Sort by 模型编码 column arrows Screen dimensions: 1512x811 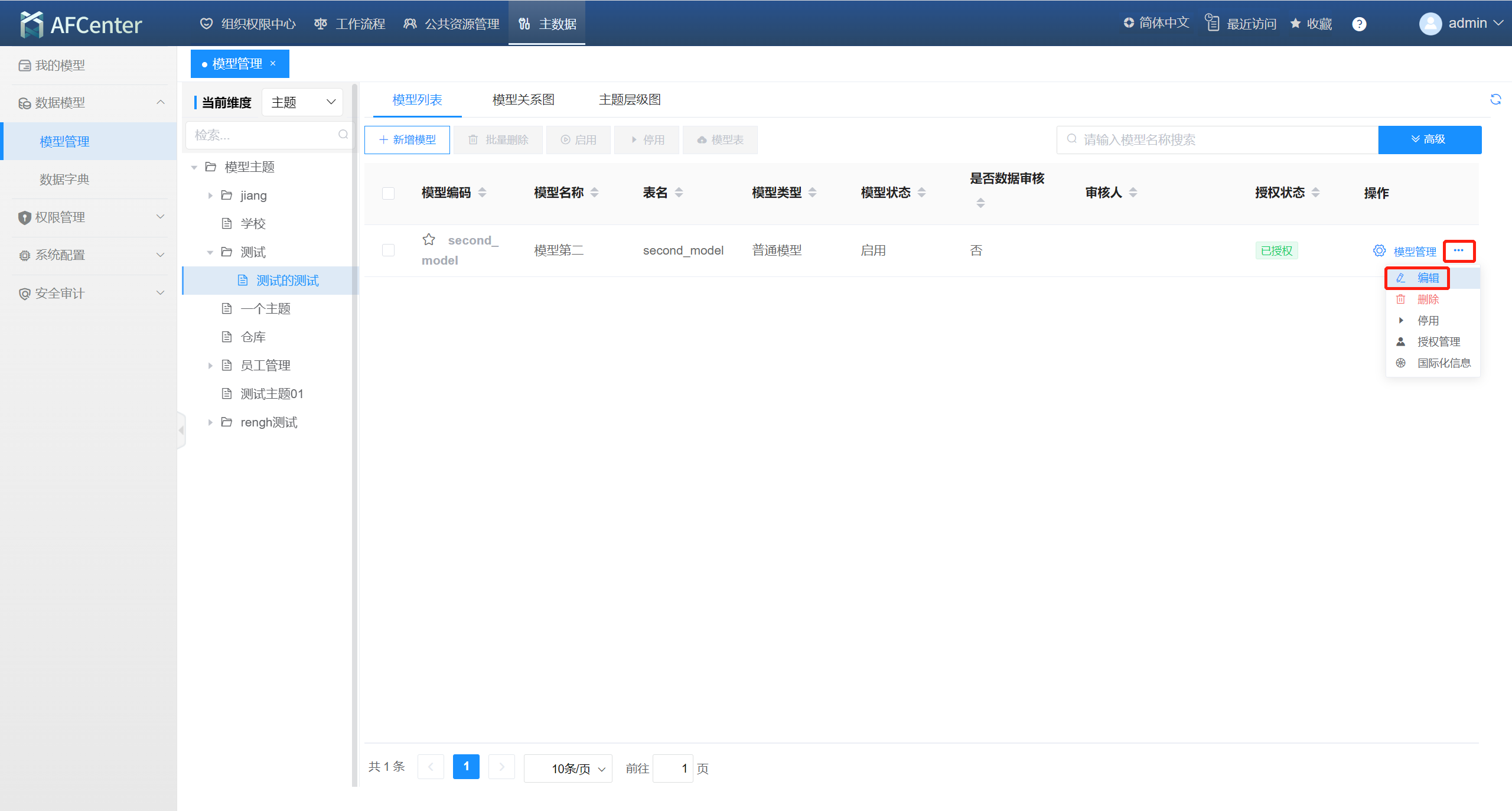pyautogui.click(x=483, y=193)
